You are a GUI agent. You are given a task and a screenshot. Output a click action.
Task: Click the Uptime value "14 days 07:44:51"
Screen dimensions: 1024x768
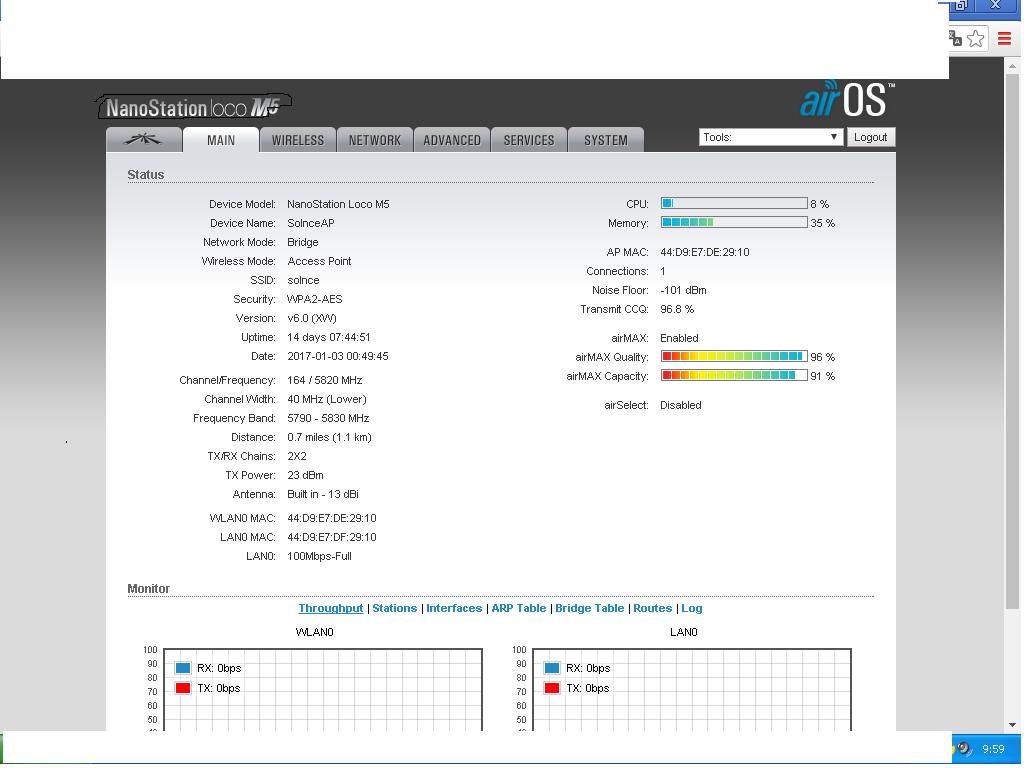(329, 337)
